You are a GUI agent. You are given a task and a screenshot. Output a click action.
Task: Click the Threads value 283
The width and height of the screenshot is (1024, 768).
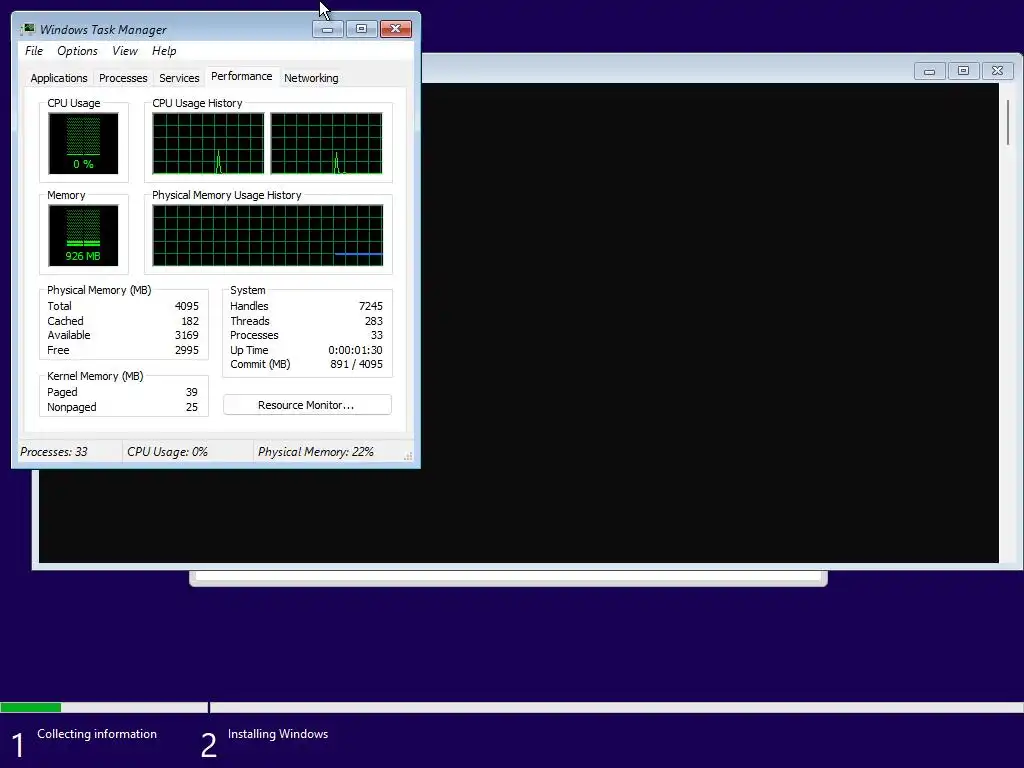[x=374, y=321]
